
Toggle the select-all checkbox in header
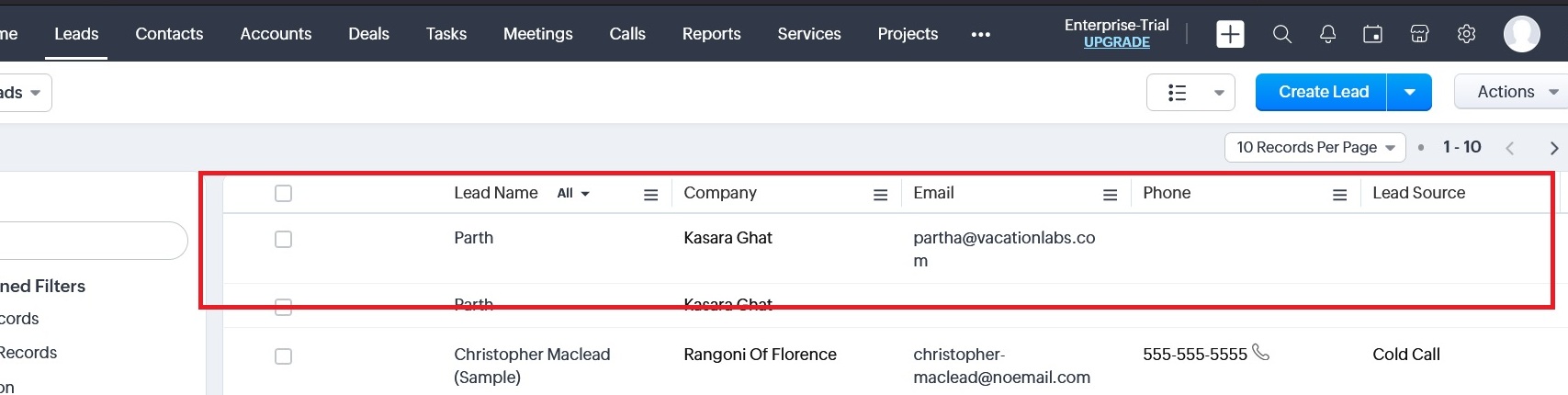pyautogui.click(x=283, y=194)
